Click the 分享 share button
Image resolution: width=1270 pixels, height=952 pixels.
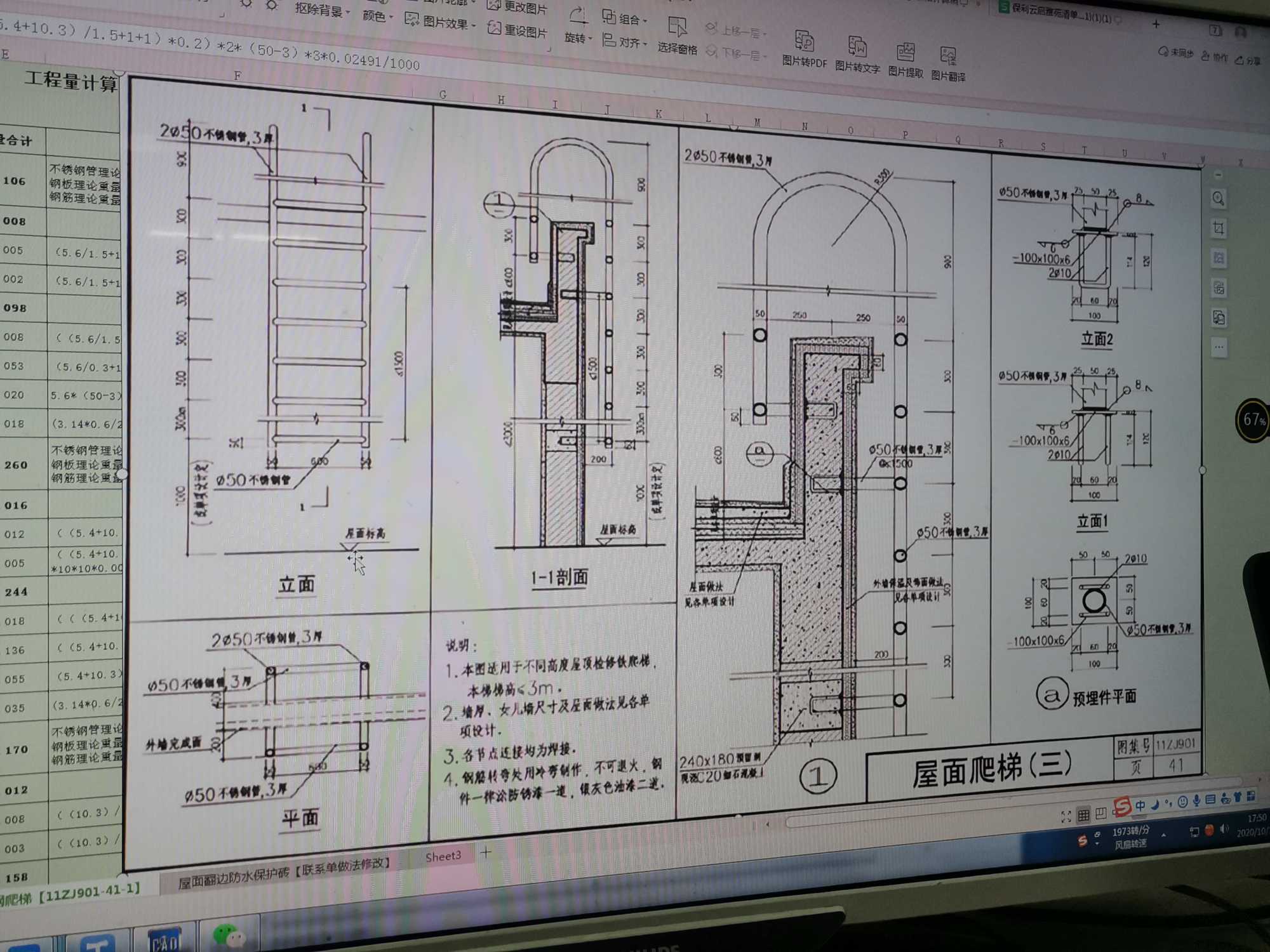click(1248, 60)
